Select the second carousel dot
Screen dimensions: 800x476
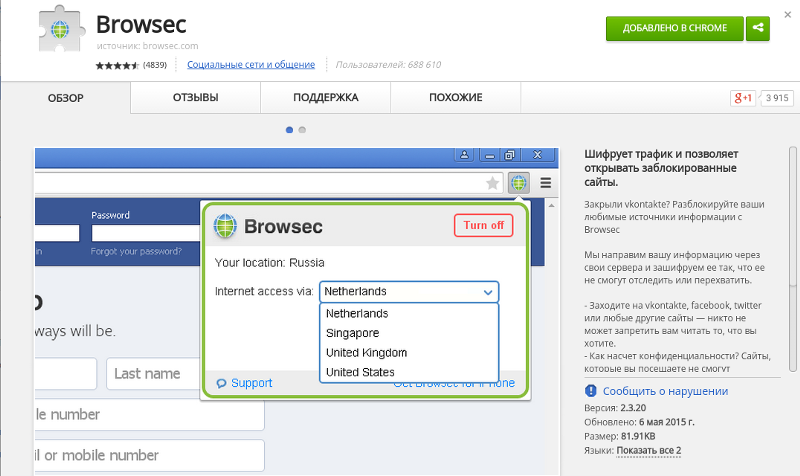[x=302, y=130]
